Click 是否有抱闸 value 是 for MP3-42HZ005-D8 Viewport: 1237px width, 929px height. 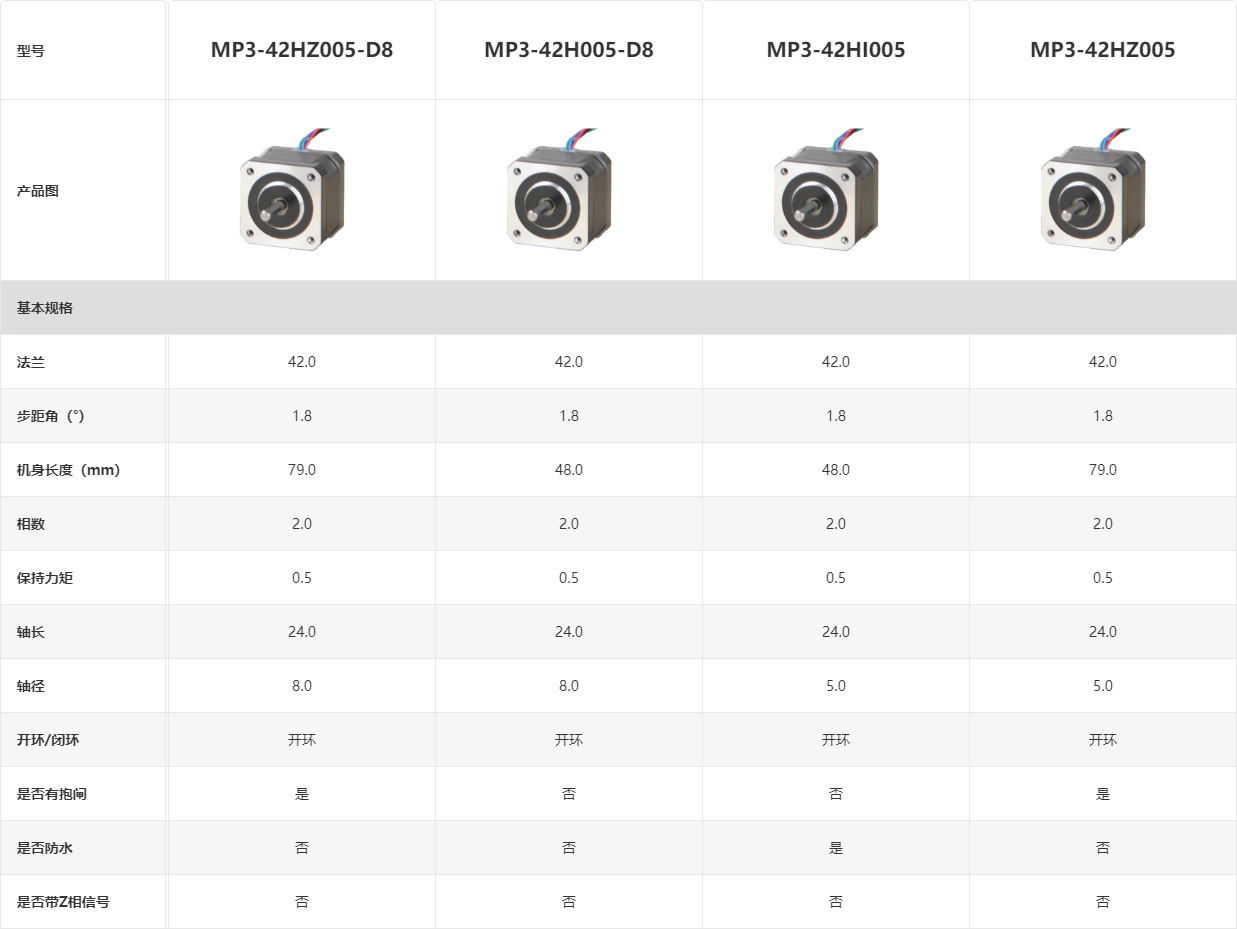[302, 794]
